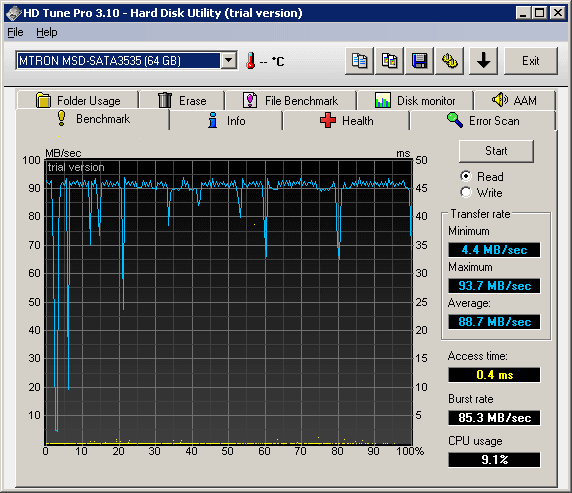Screen dimensions: 572x493
Task: Open the options gears icon
Action: pos(449,61)
